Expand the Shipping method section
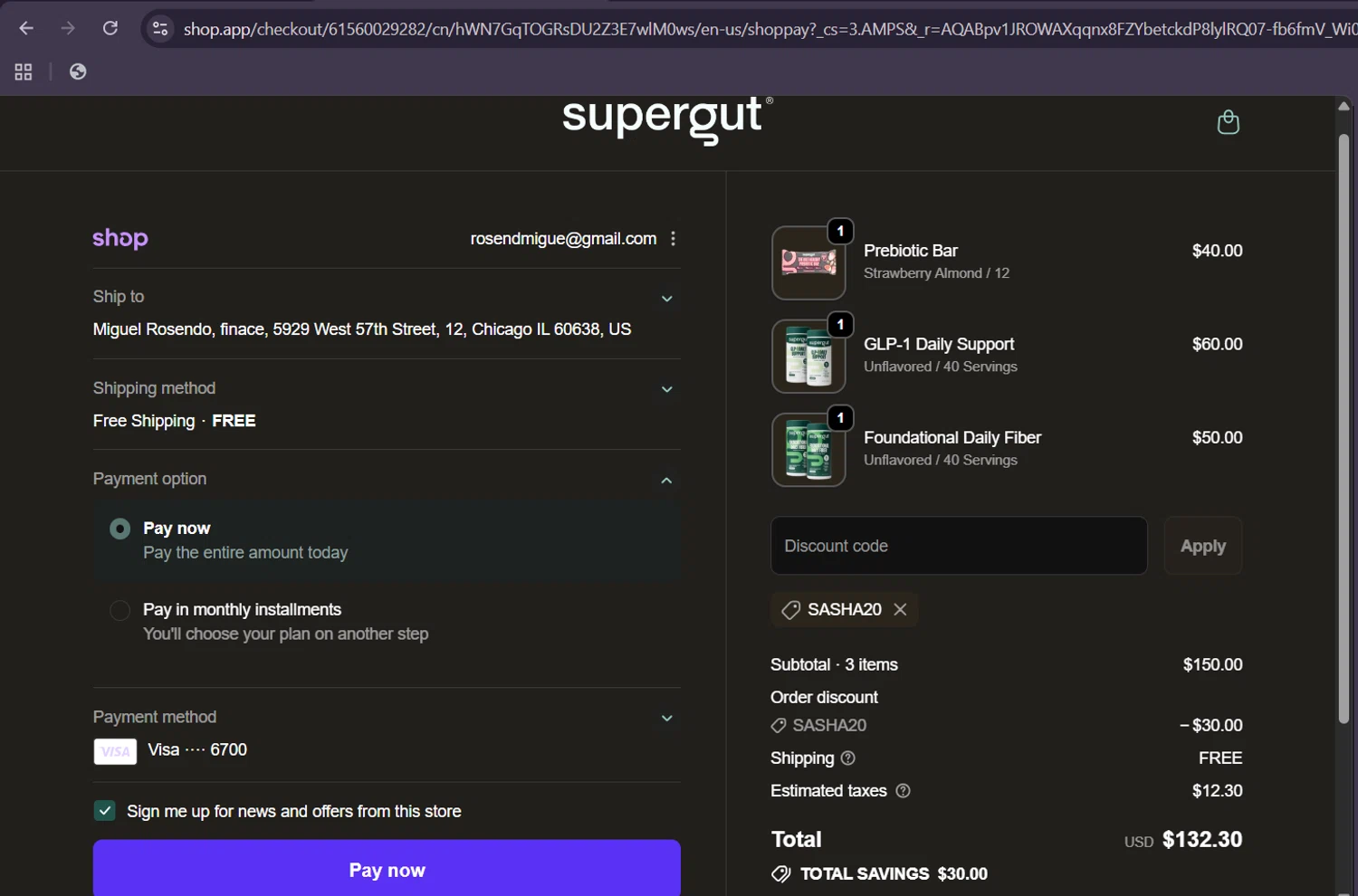 [x=666, y=389]
